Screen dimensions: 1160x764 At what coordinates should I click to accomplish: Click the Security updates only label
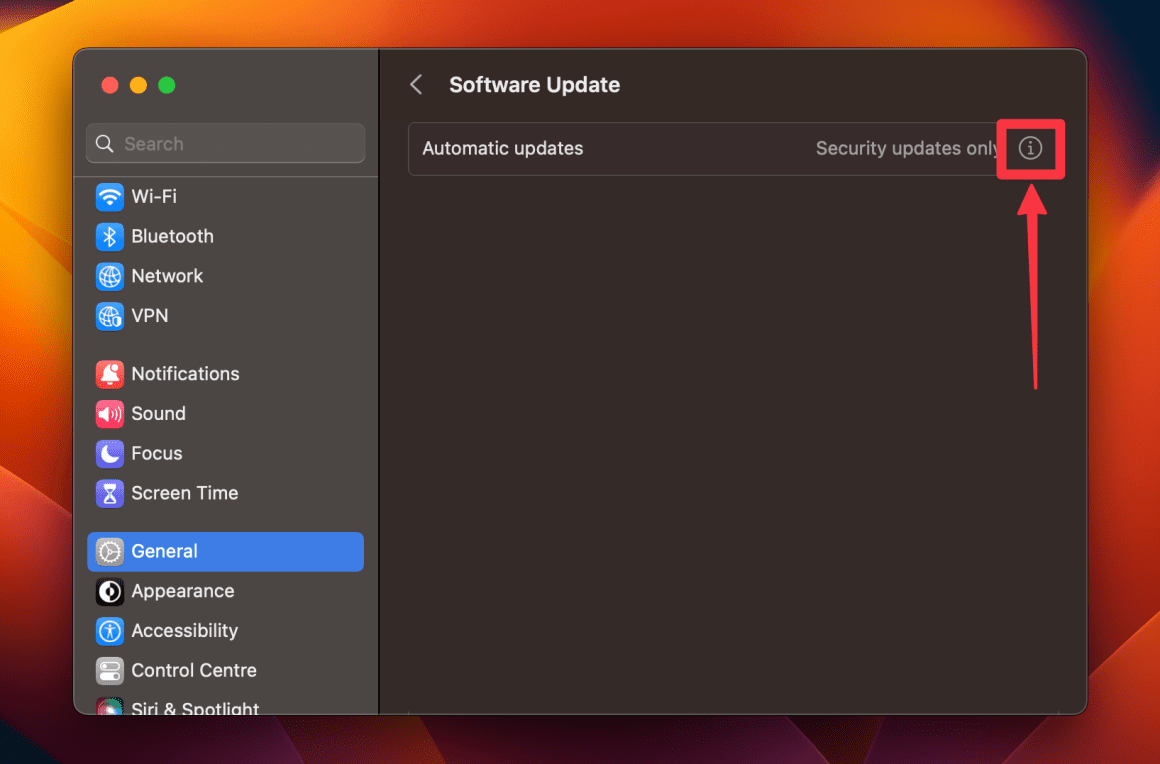tap(906, 148)
